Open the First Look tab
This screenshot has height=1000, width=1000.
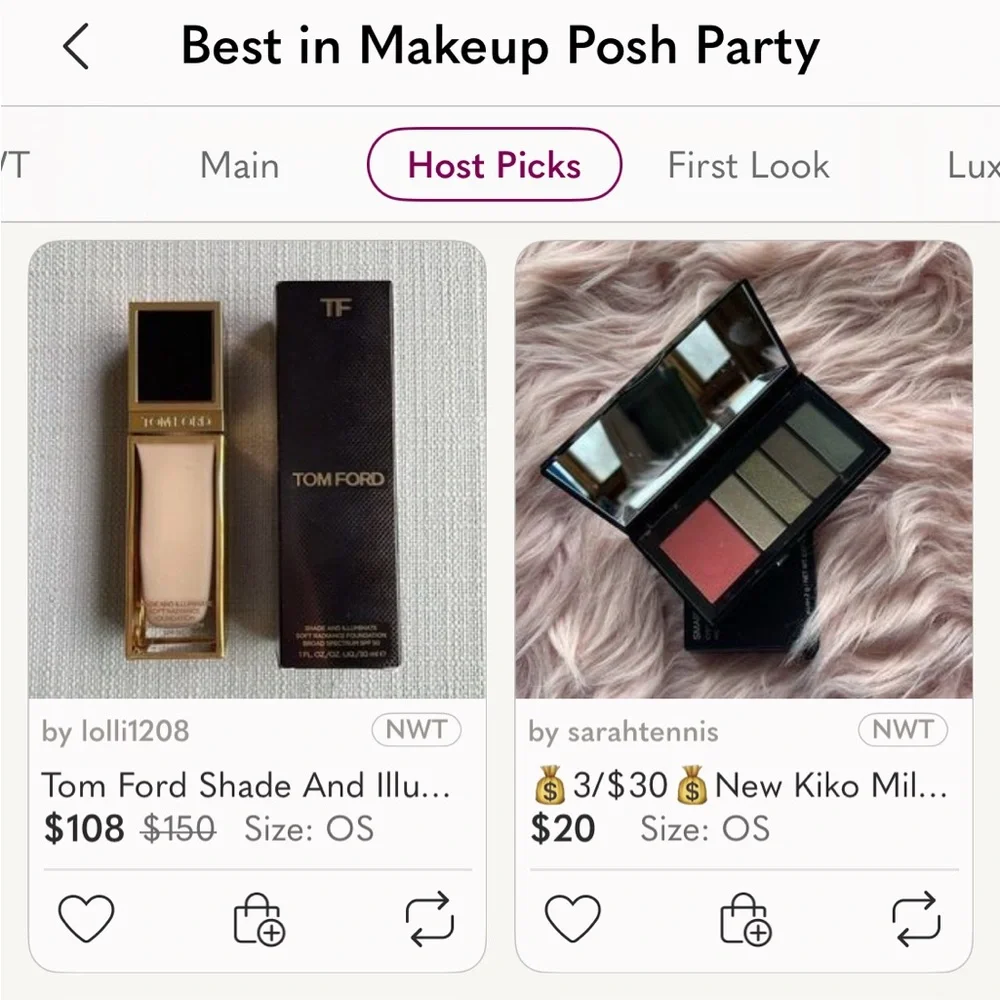point(748,165)
